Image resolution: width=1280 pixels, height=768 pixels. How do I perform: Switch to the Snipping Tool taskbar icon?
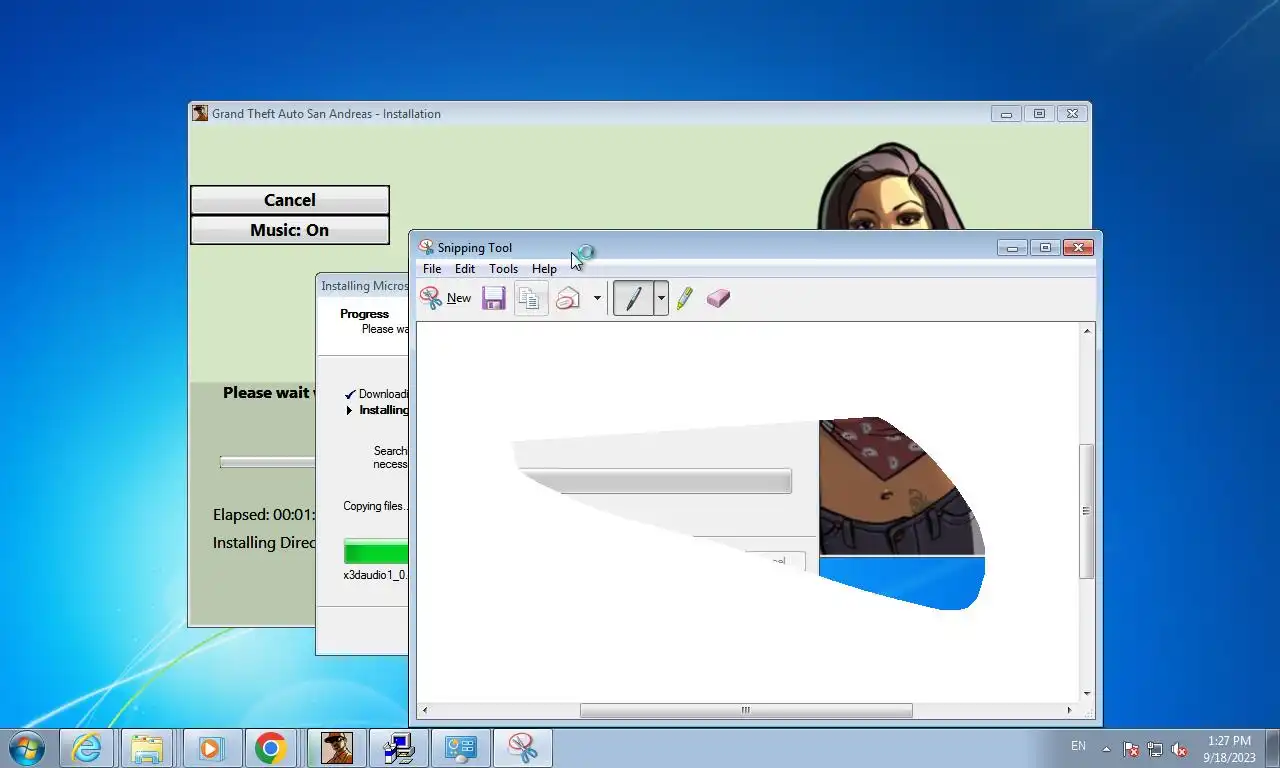click(523, 748)
